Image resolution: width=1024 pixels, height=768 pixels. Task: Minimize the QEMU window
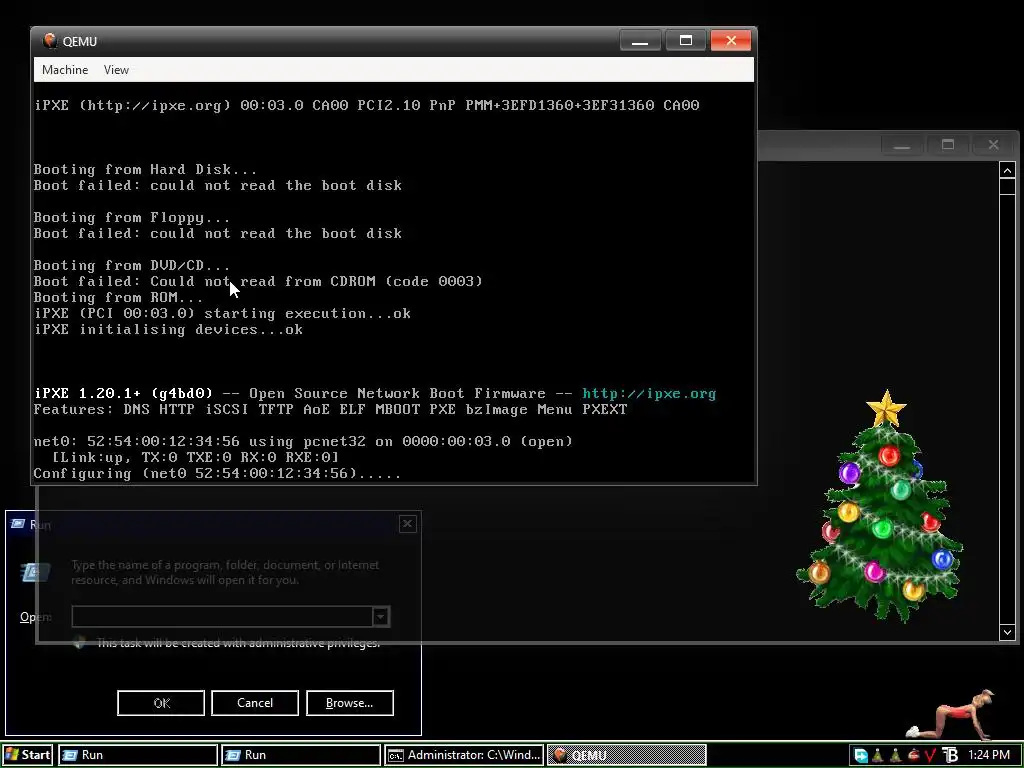(x=640, y=40)
